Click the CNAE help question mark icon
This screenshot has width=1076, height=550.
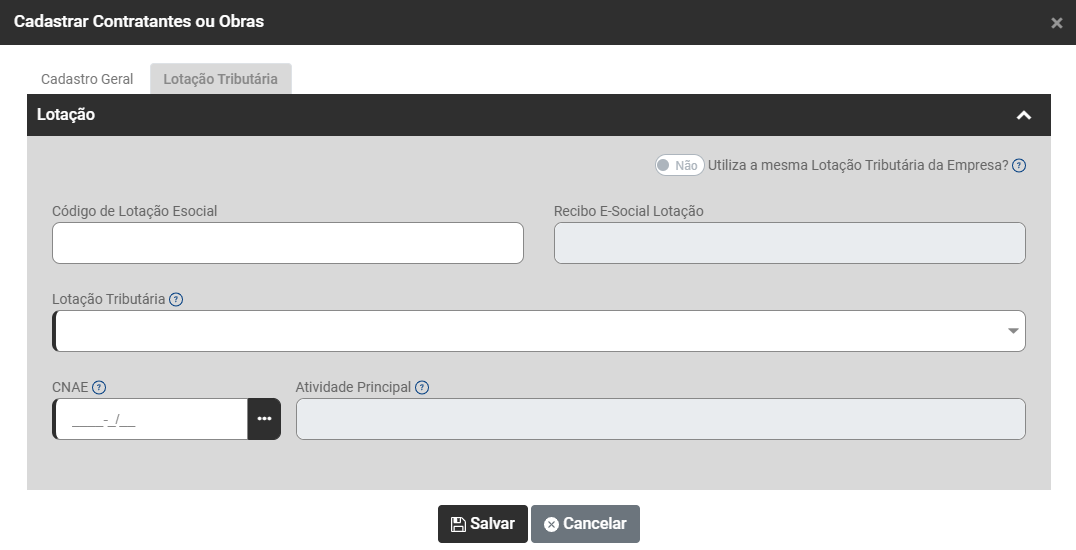click(x=99, y=387)
